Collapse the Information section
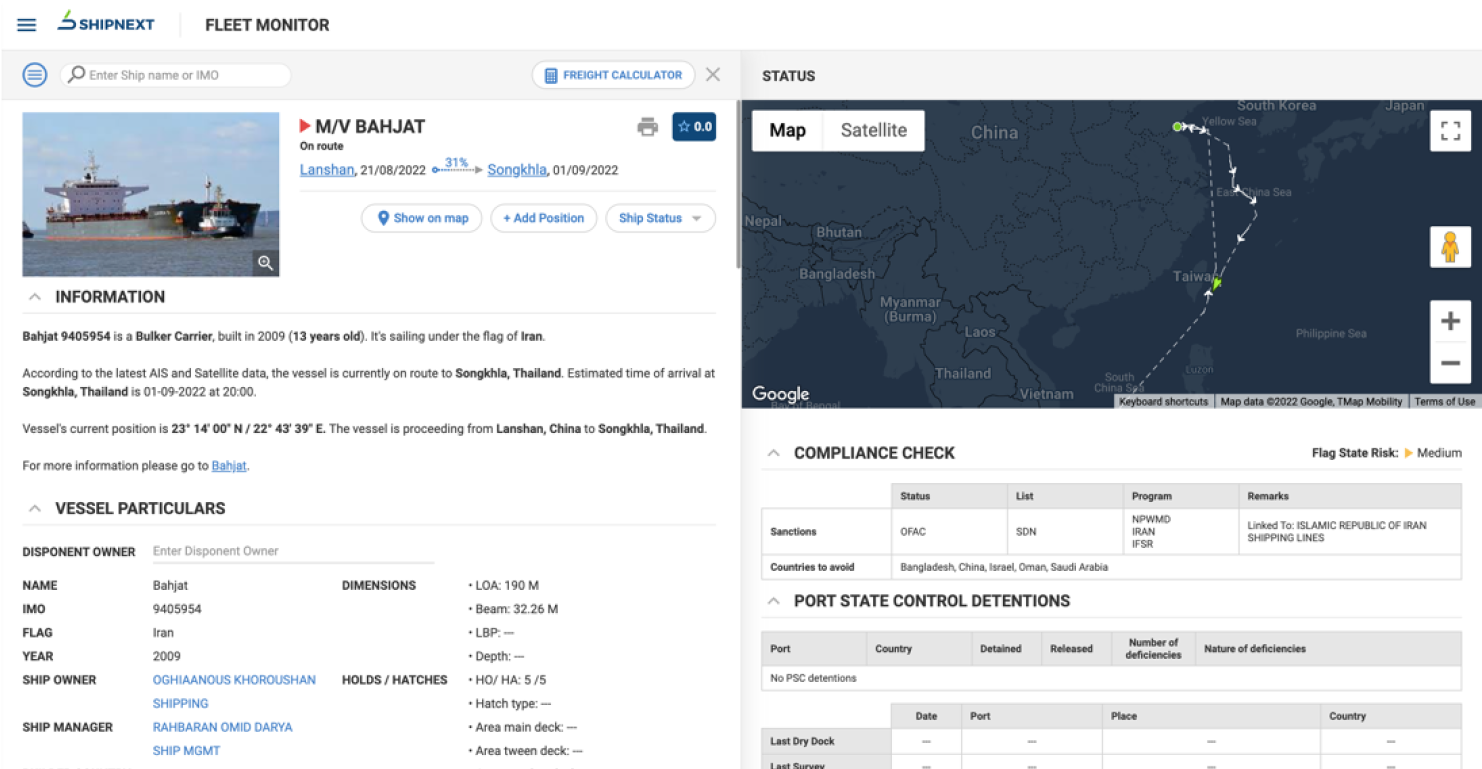This screenshot has height=769, width=1482. 35,297
